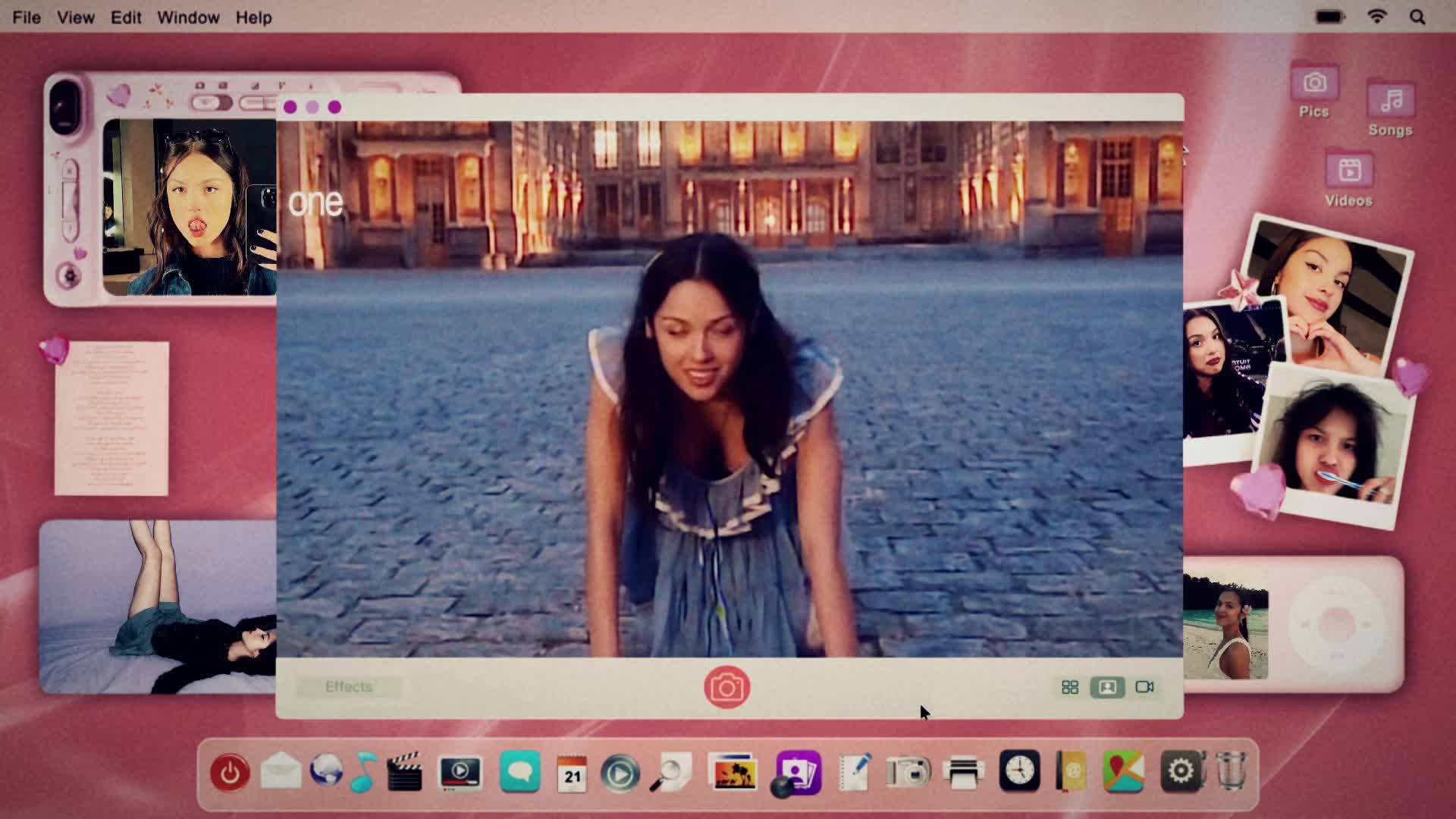
Task: Open the teal Messages chat bubble
Action: click(x=520, y=772)
